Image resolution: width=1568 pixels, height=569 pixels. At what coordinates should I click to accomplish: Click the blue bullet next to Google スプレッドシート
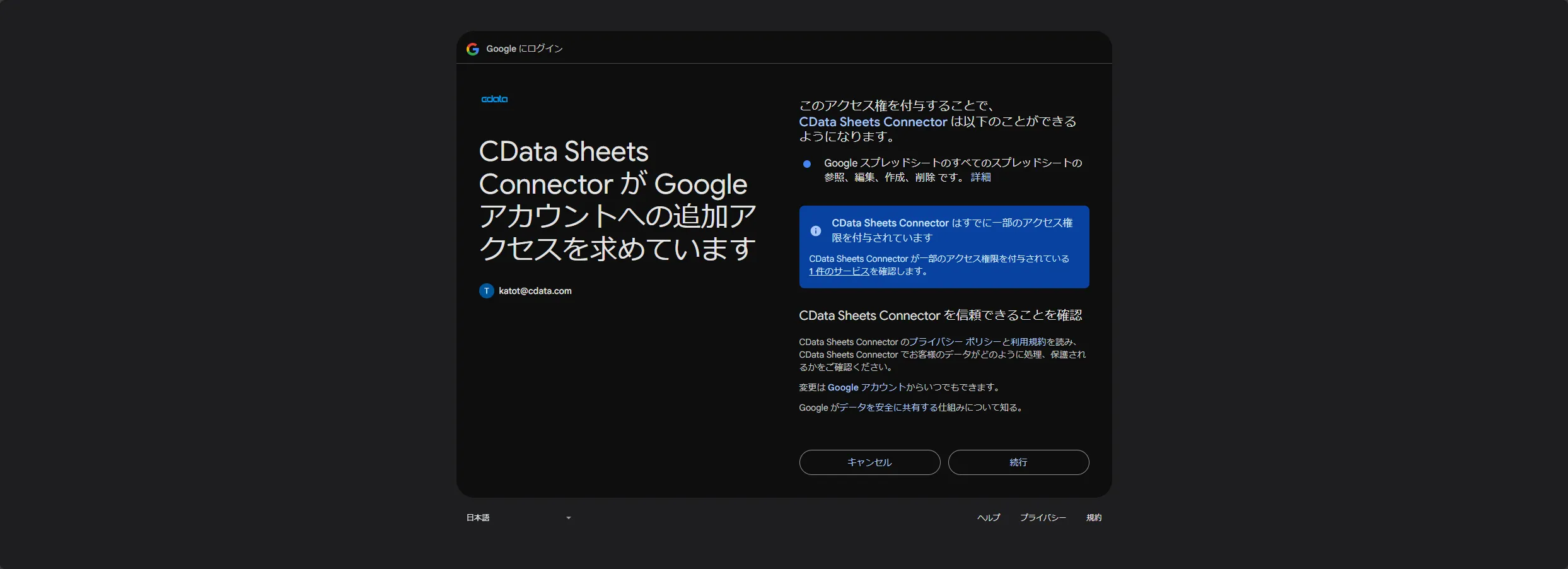(806, 164)
